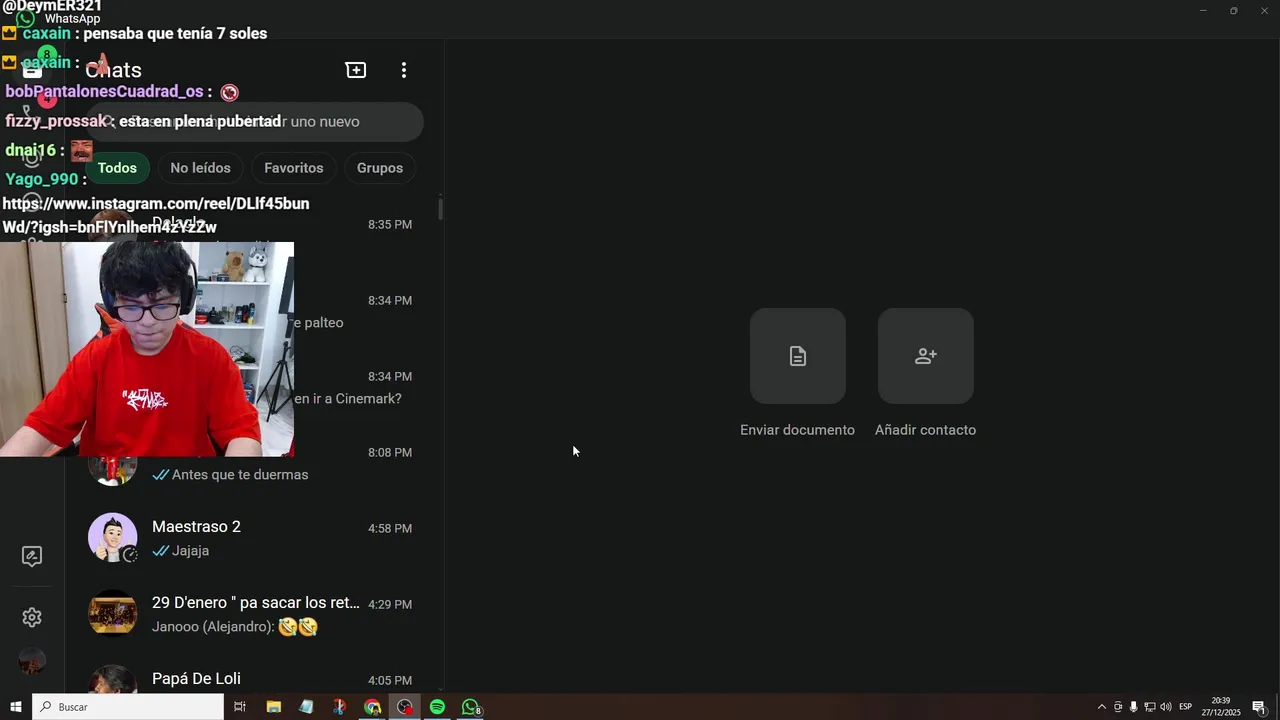Expand hidden system tray icons
The height and width of the screenshot is (720, 1280).
pyautogui.click(x=1102, y=707)
